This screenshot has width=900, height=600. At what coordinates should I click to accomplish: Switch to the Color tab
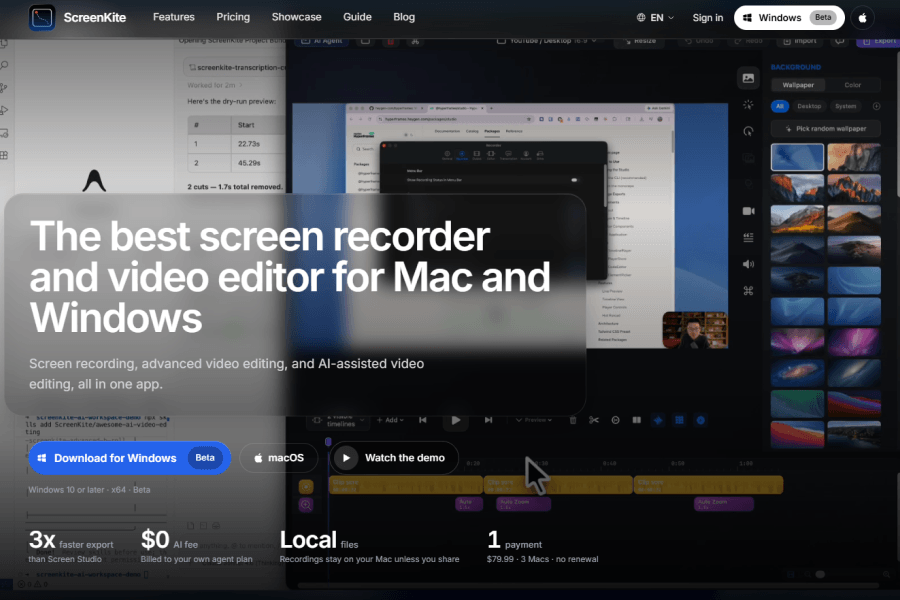click(x=852, y=85)
